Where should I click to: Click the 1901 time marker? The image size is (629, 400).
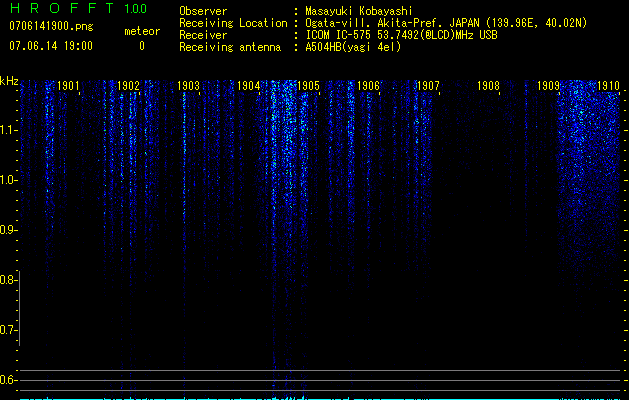point(68,86)
